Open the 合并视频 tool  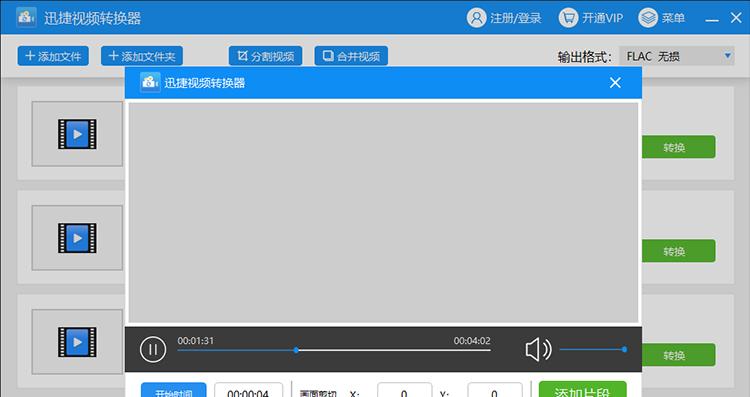351,56
